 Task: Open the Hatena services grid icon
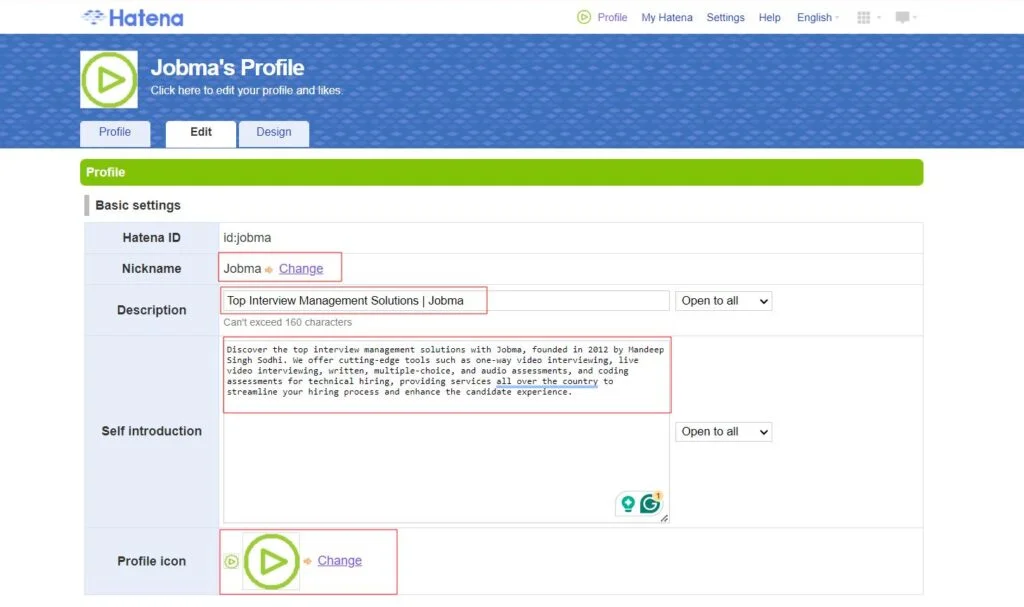click(x=863, y=18)
